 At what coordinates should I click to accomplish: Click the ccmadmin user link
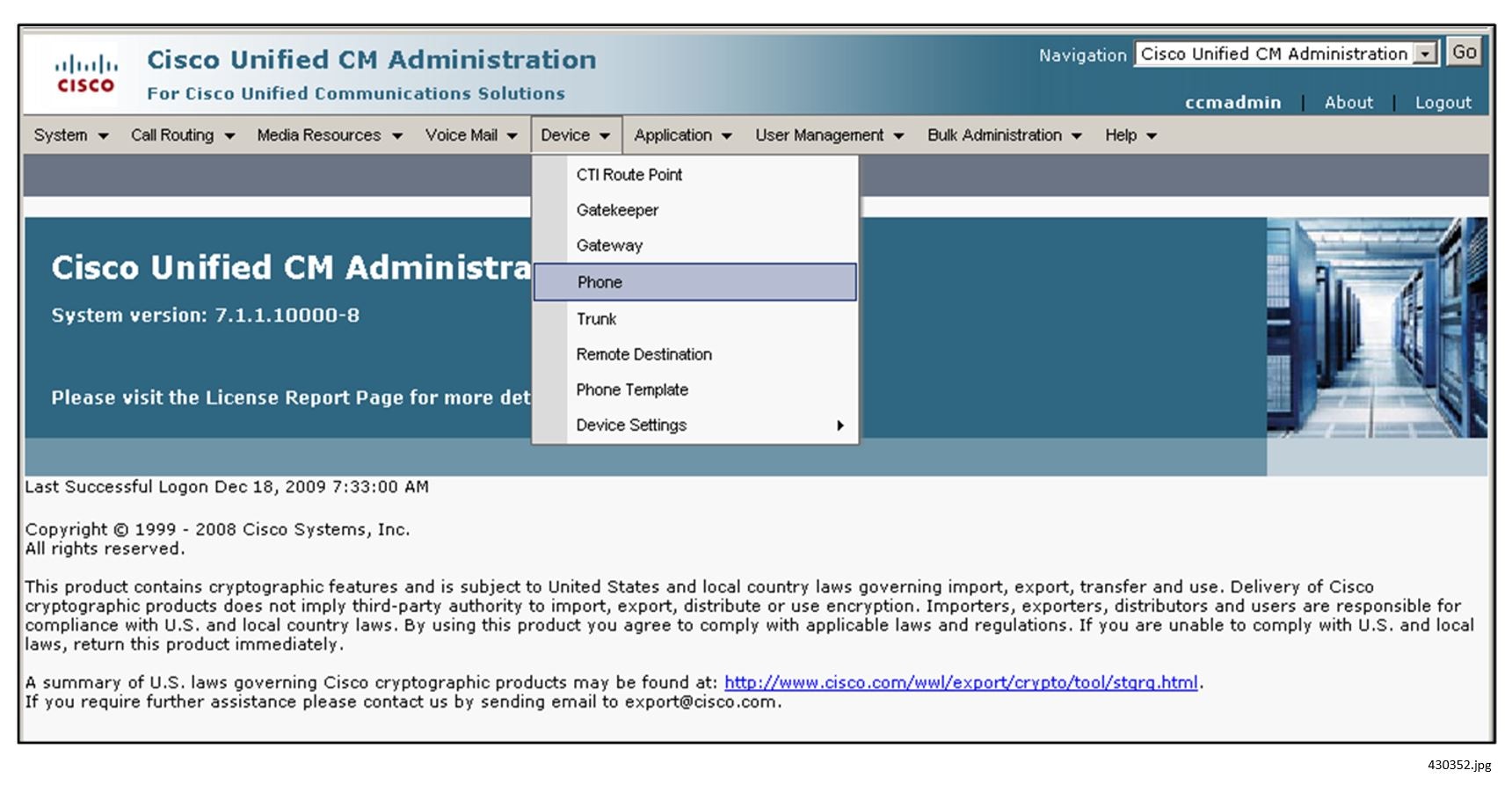pyautogui.click(x=1233, y=102)
